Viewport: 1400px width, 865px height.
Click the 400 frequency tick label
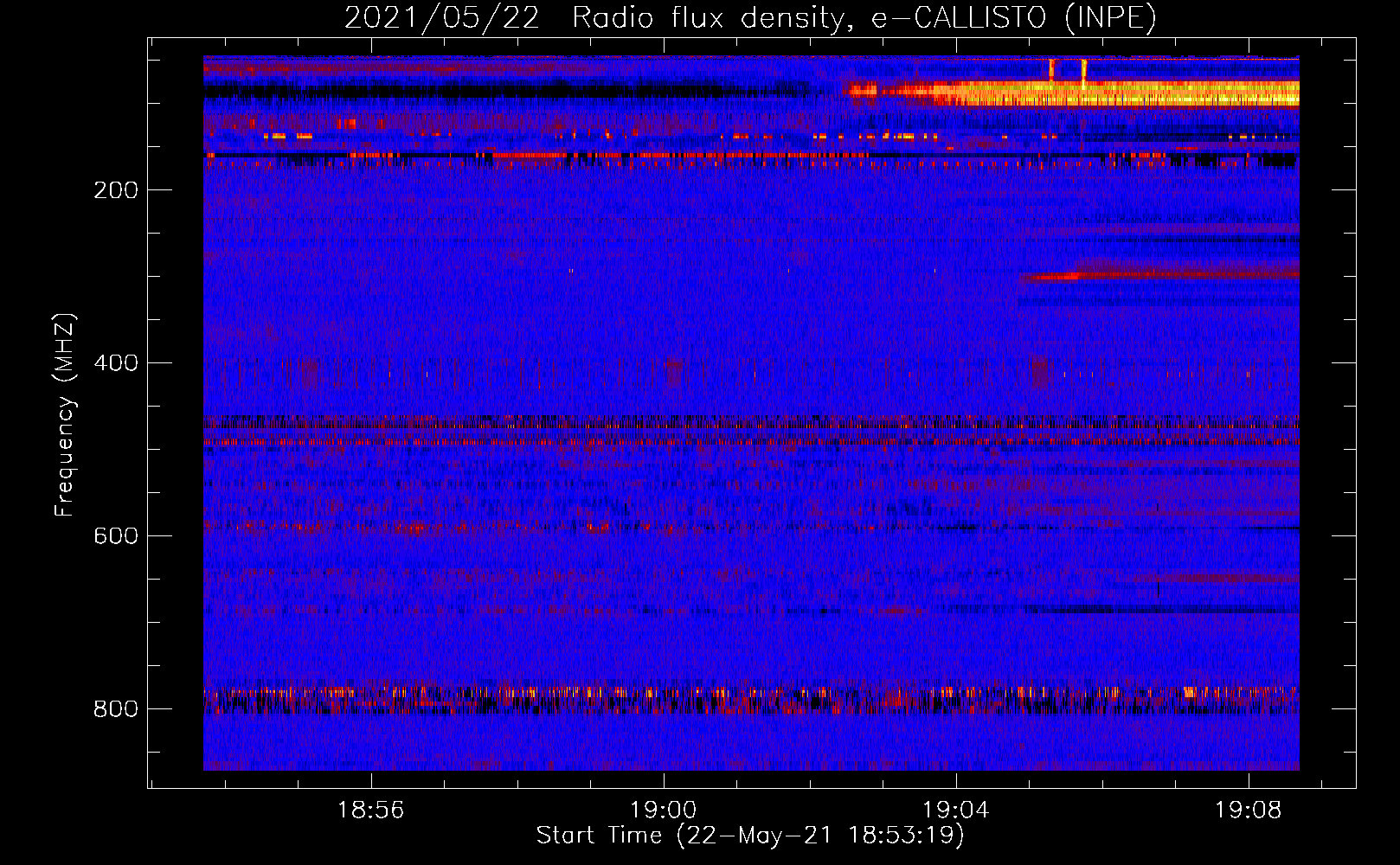point(116,363)
